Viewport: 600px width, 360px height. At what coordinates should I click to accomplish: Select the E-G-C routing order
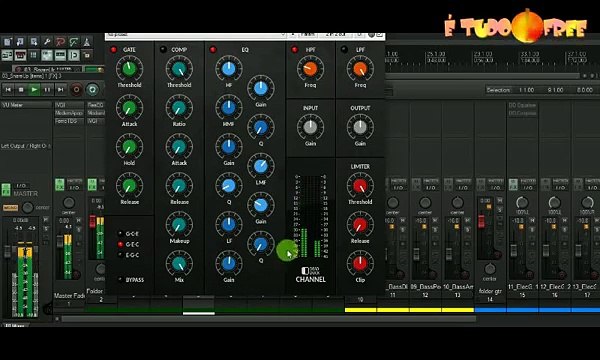[x=121, y=255]
